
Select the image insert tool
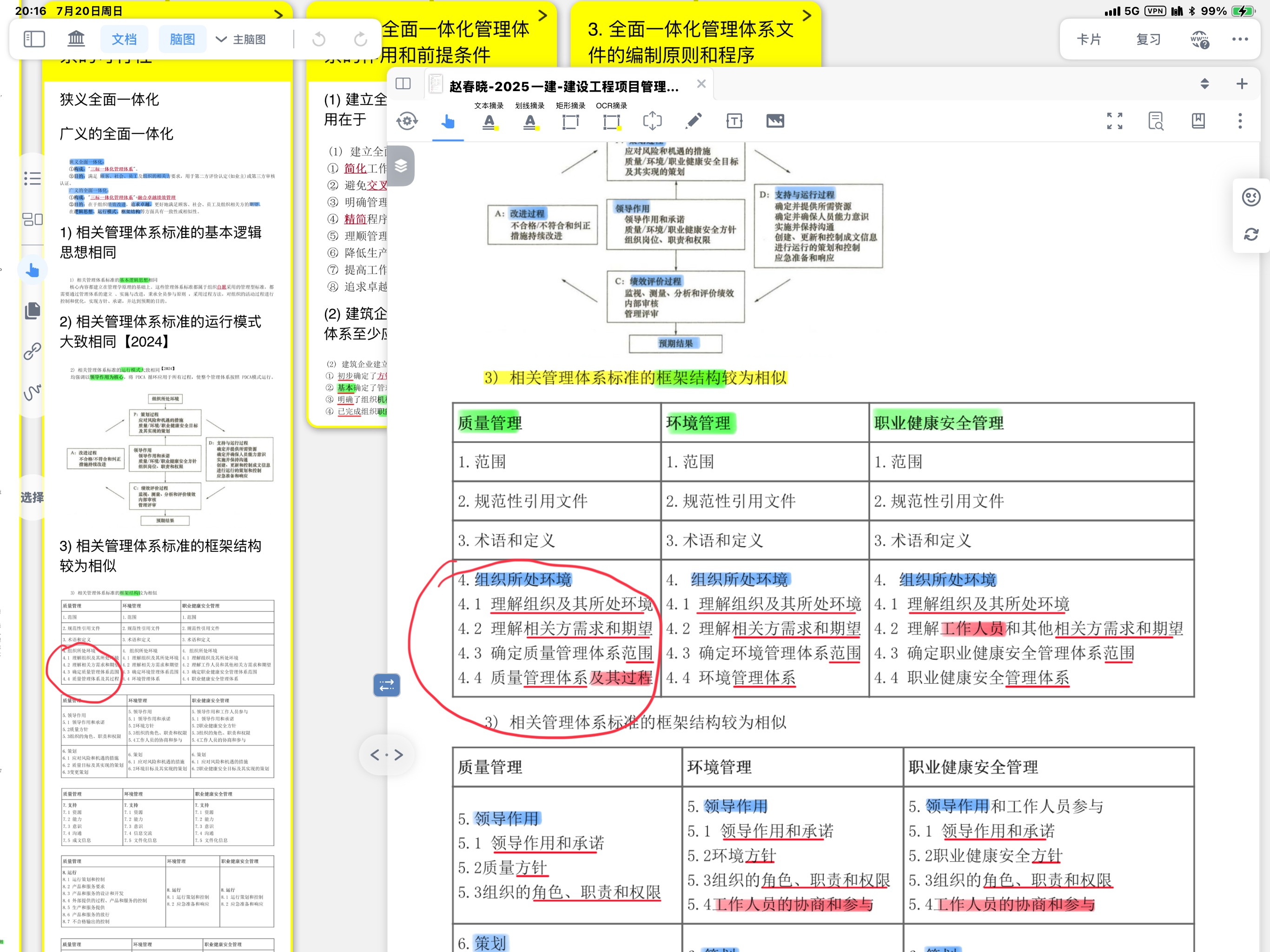click(x=775, y=120)
